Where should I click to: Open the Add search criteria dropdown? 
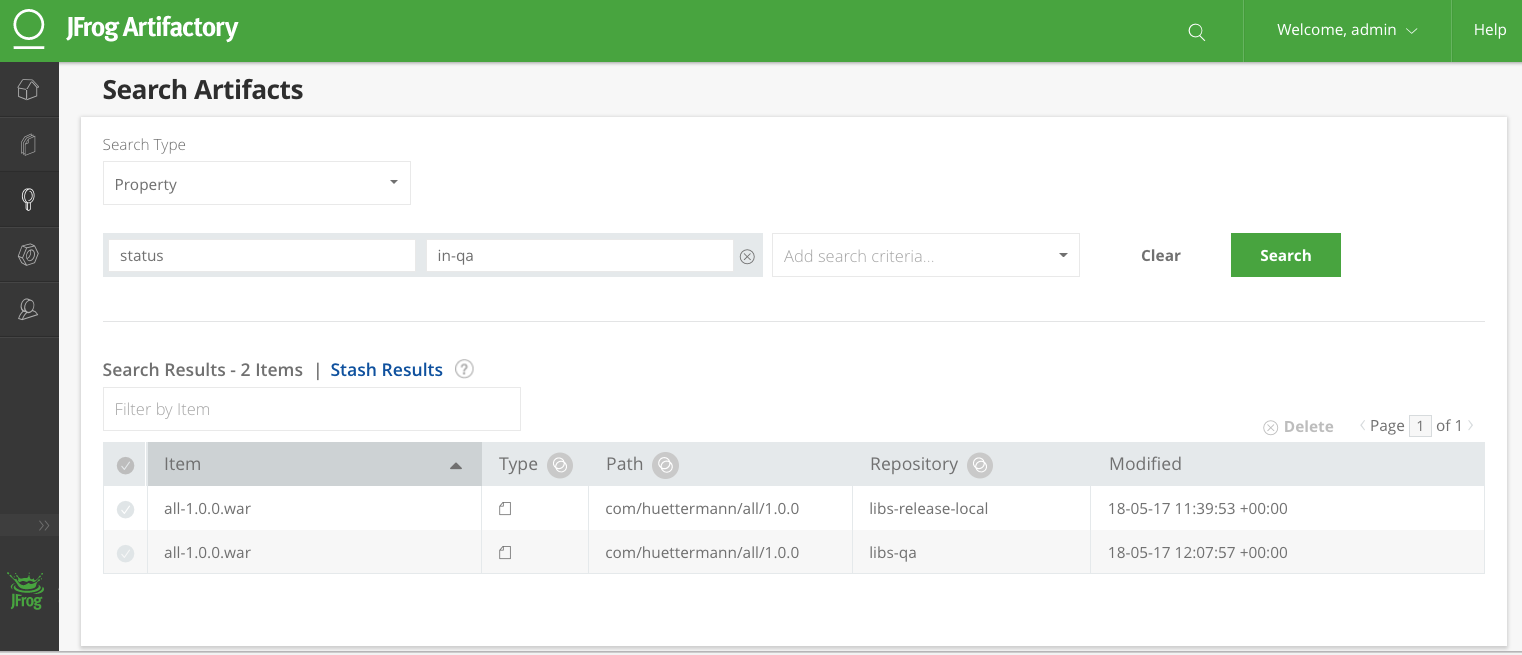coord(925,256)
